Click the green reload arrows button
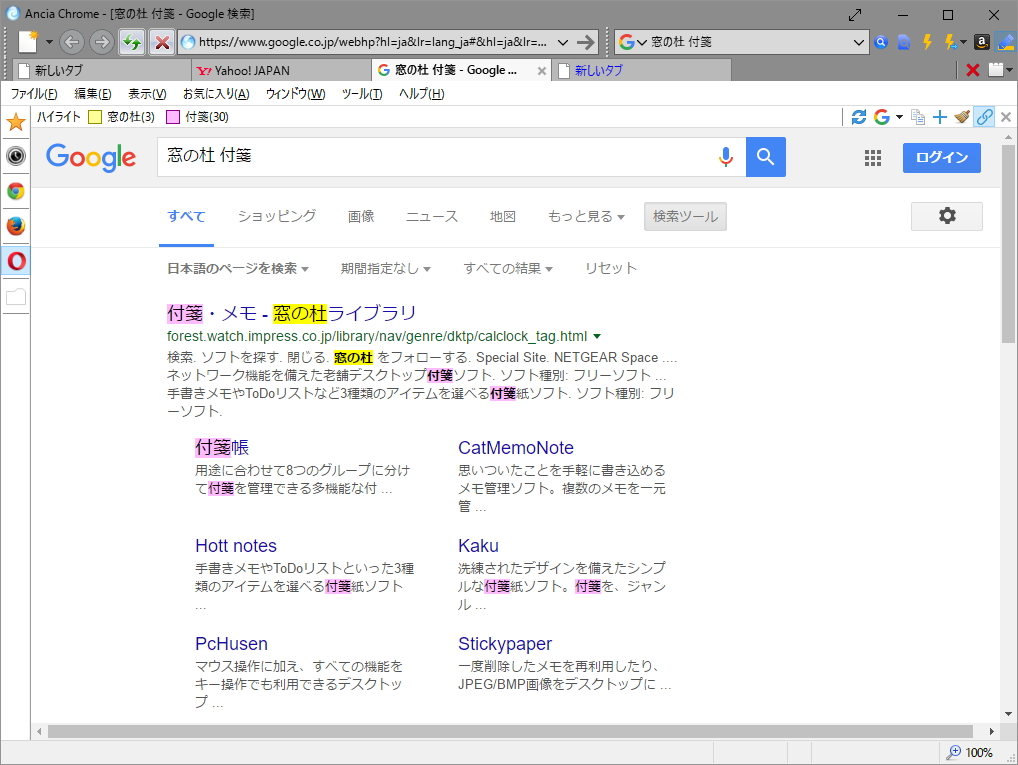1018x765 pixels. click(132, 42)
